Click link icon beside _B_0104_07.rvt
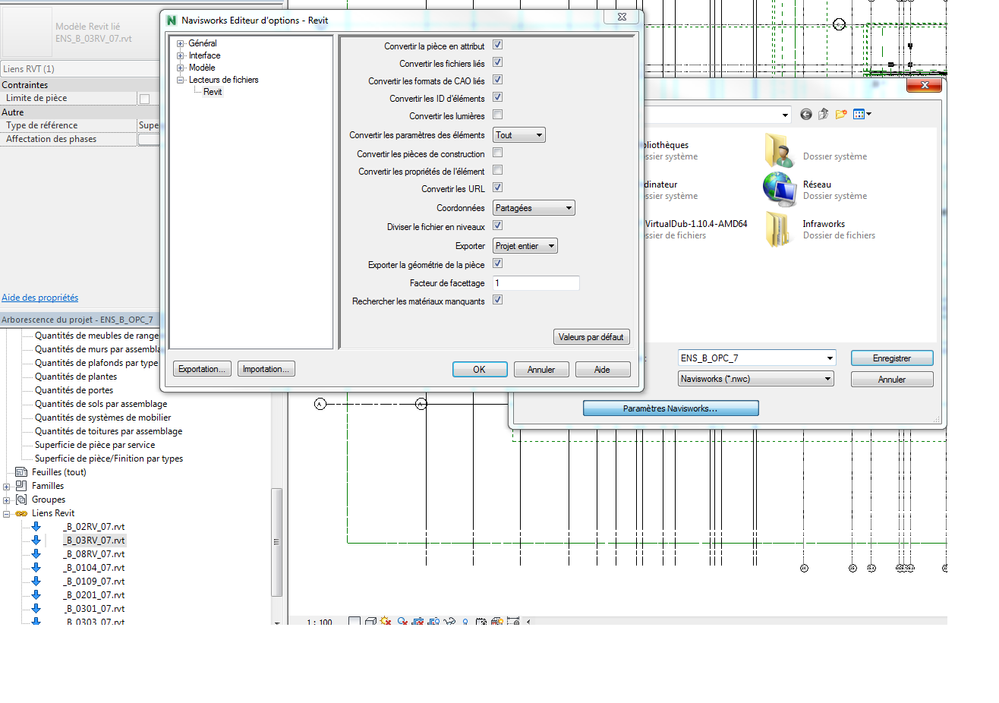This screenshot has height=703, width=999. tap(36, 567)
